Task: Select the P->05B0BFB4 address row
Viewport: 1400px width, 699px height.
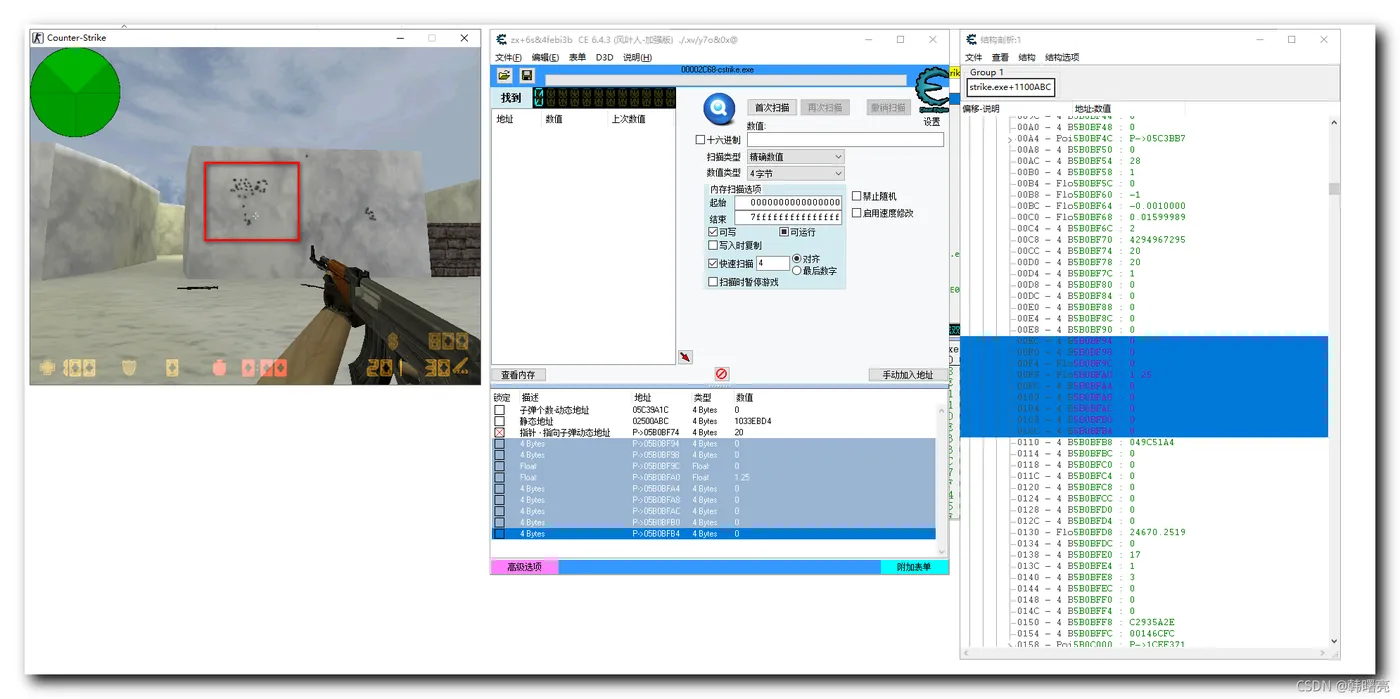Action: coord(713,534)
